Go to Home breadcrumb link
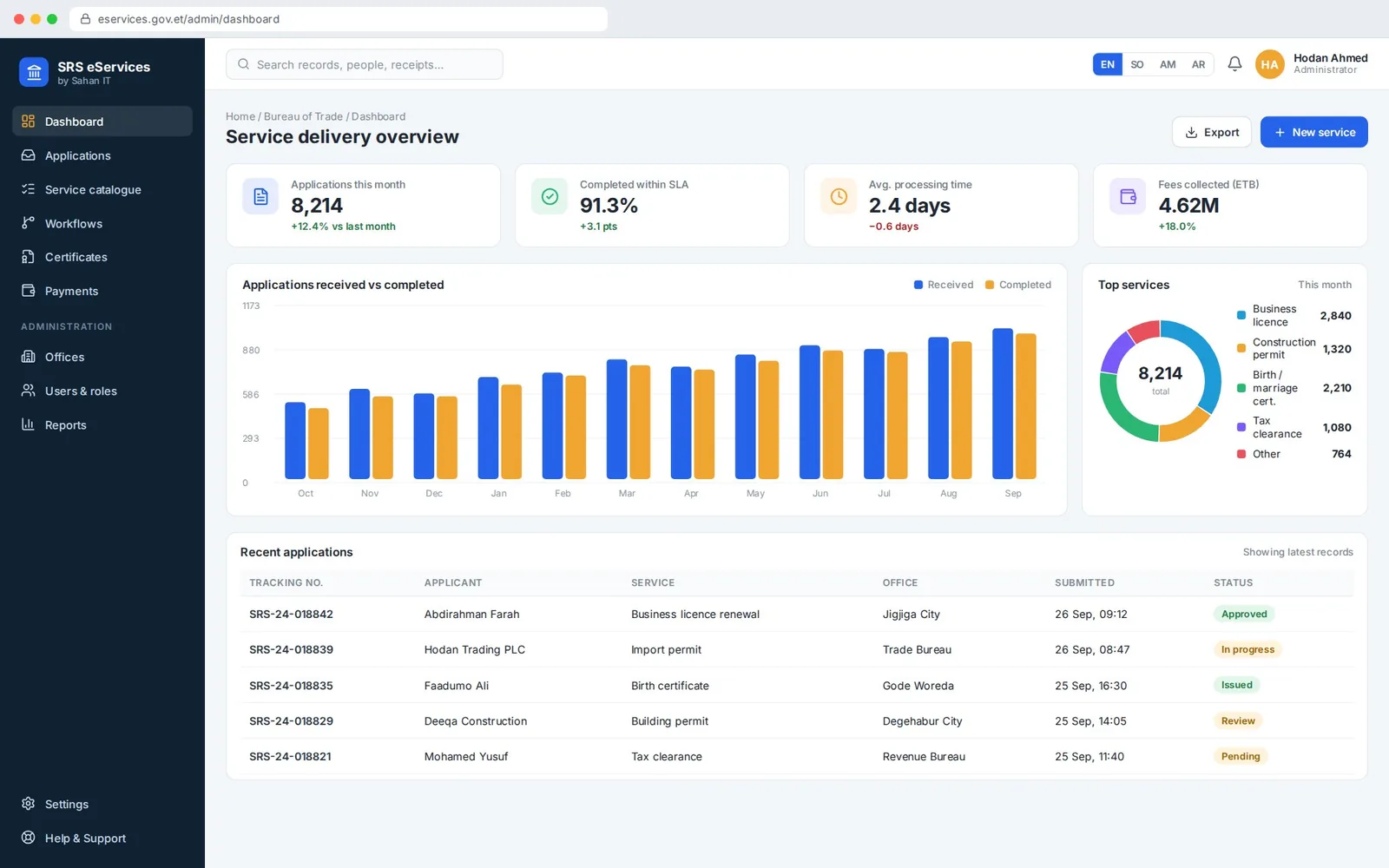This screenshot has width=1389, height=868. [x=240, y=116]
